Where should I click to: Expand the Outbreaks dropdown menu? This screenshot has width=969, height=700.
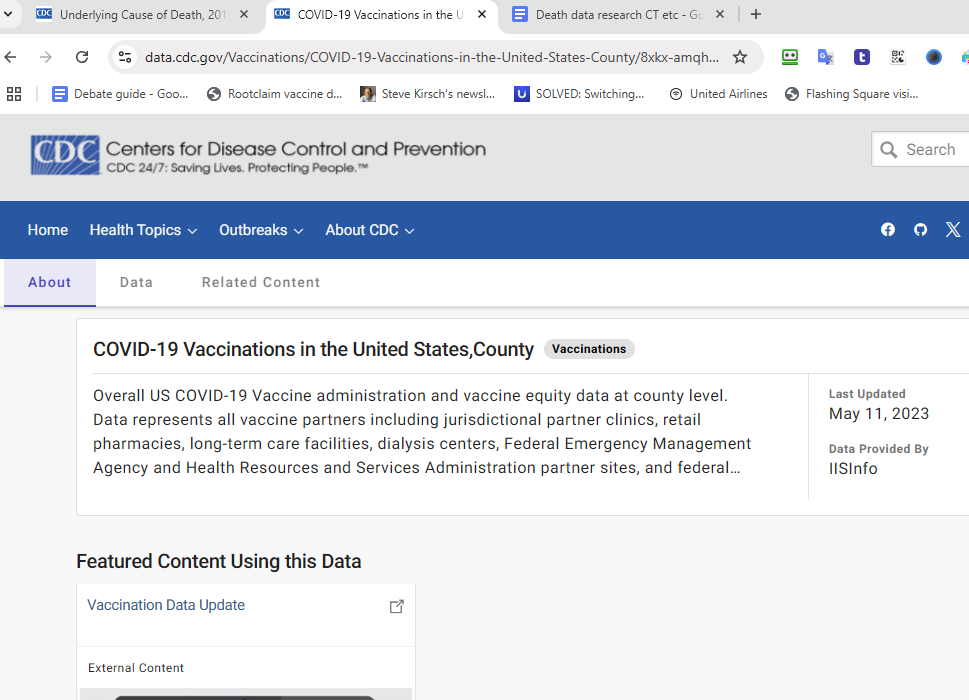click(260, 230)
